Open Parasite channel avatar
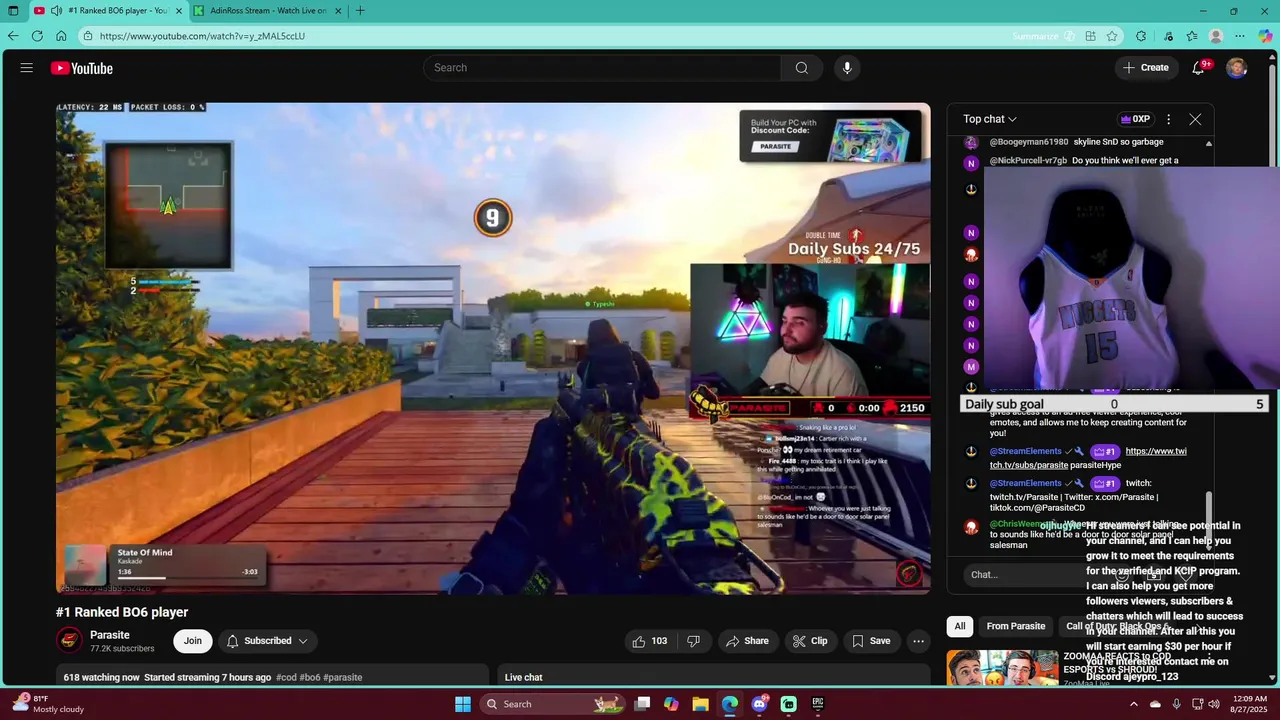This screenshot has height=720, width=1280. (69, 641)
